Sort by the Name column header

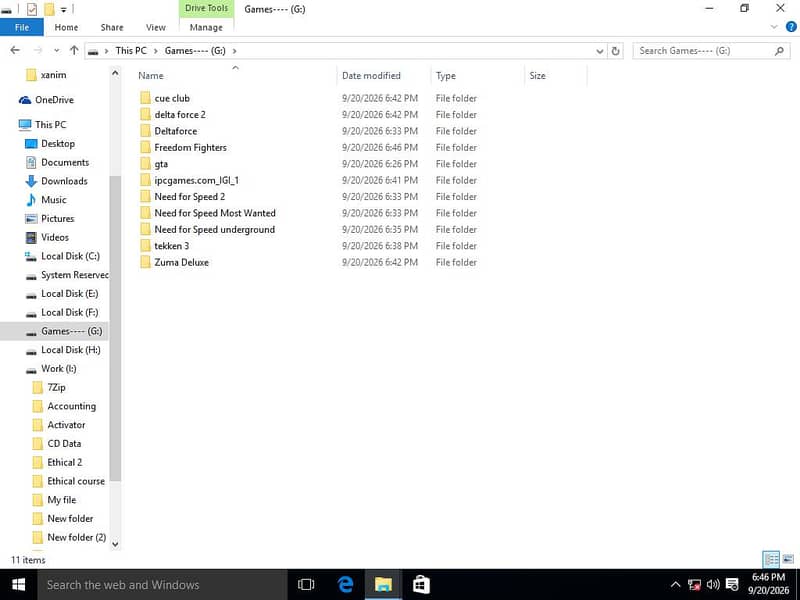click(x=151, y=76)
